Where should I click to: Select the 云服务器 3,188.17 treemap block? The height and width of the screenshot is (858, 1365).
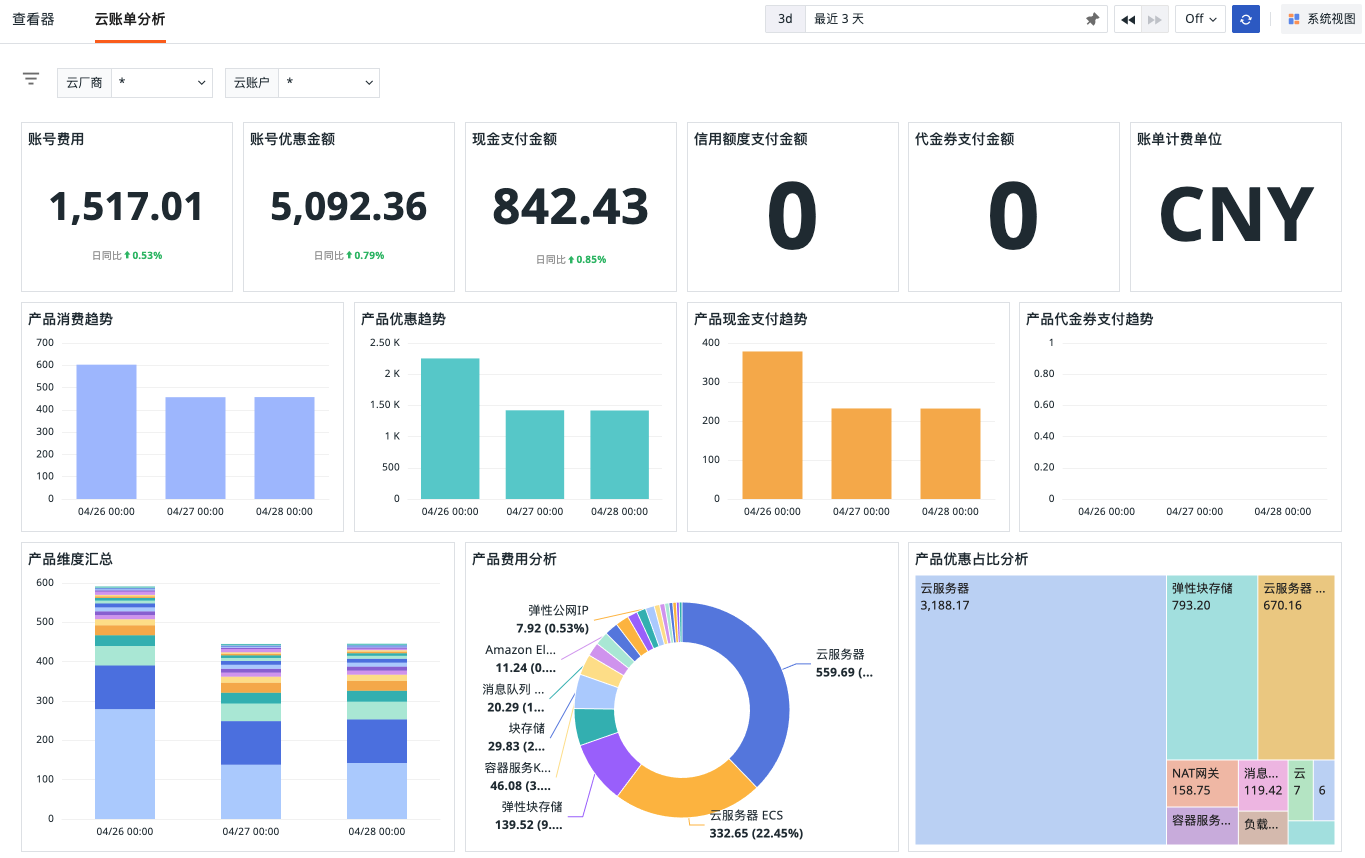(1040, 710)
